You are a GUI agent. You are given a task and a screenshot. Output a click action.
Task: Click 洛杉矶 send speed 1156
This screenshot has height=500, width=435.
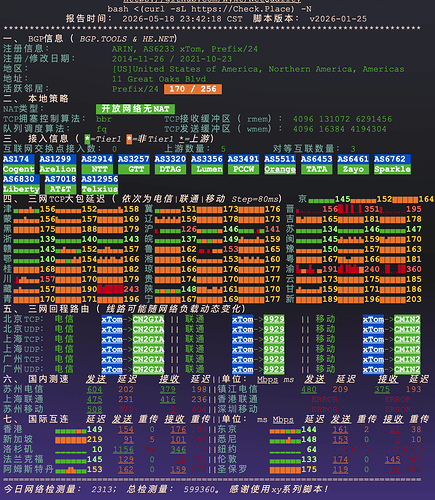(123, 449)
